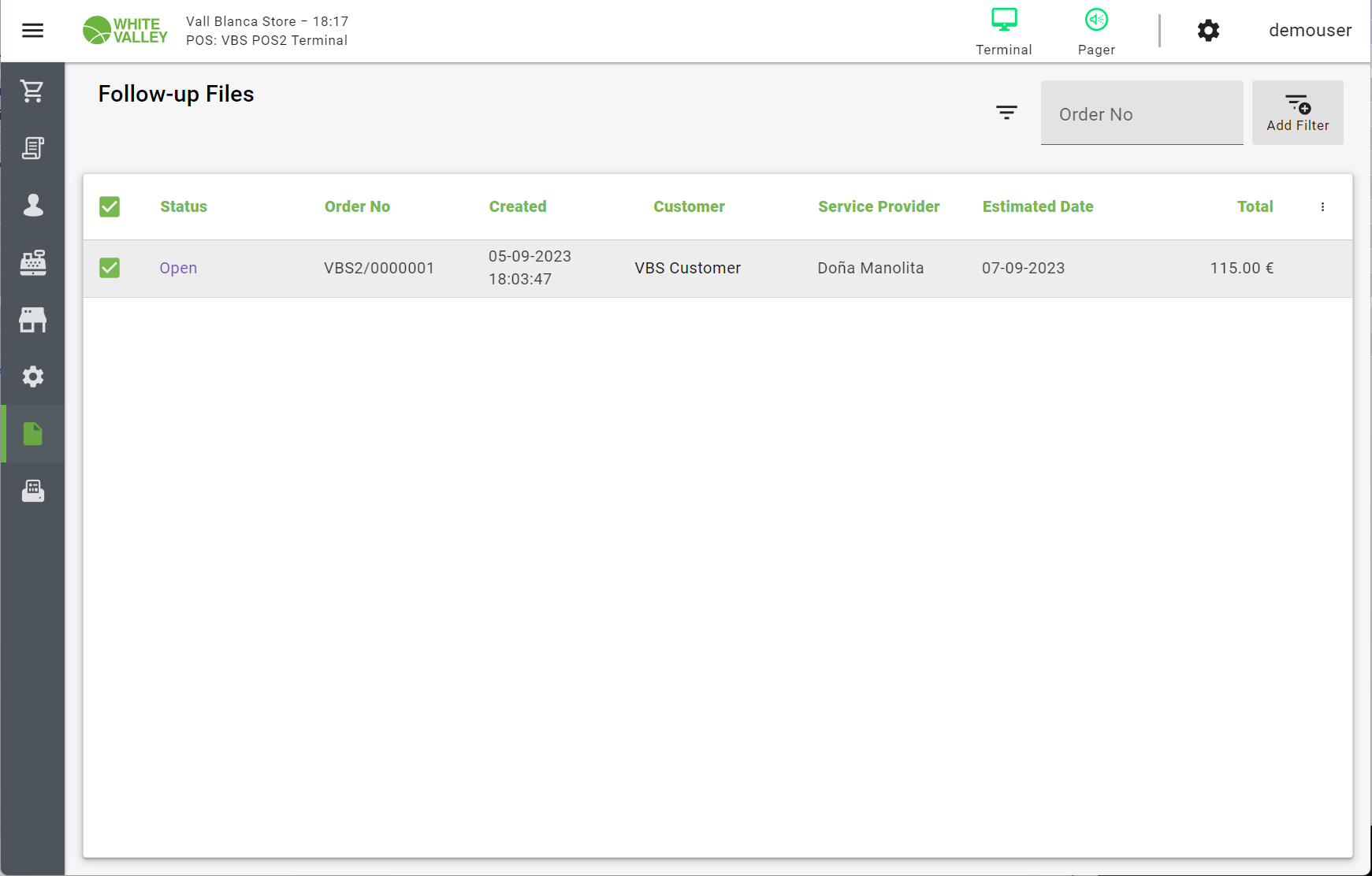The width and height of the screenshot is (1372, 876).
Task: Select the VBS Customer cell
Action: [x=688, y=268]
